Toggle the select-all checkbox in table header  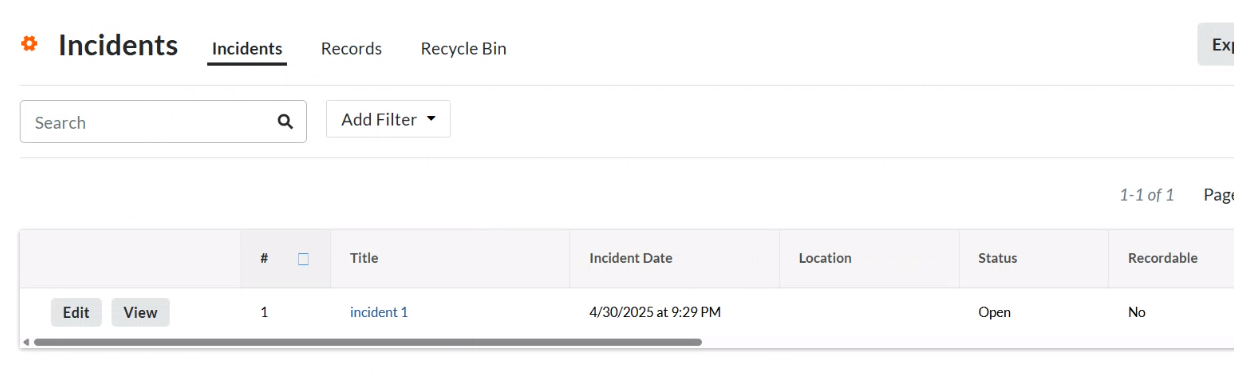(x=303, y=258)
